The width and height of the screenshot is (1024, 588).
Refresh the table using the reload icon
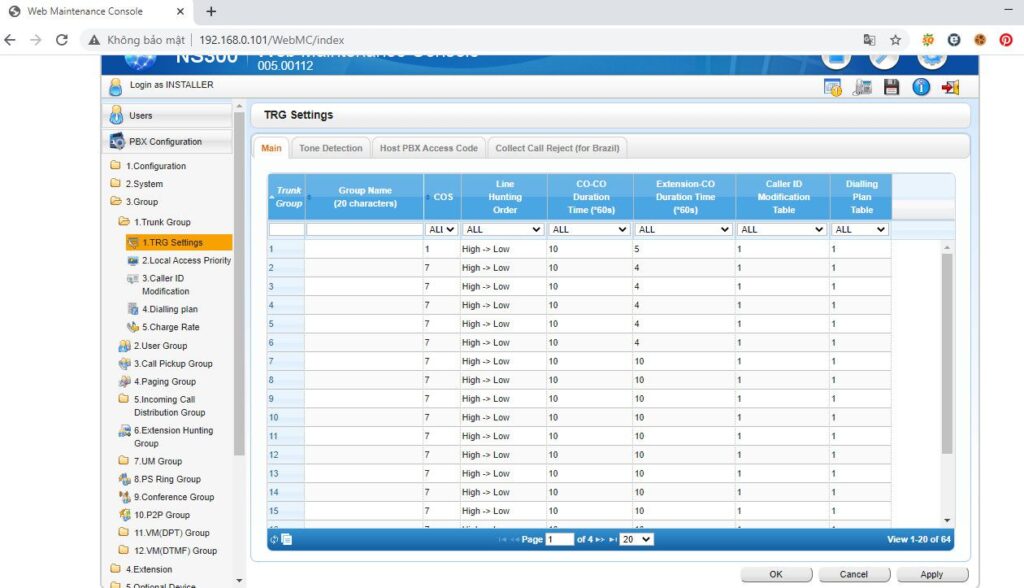click(275, 539)
